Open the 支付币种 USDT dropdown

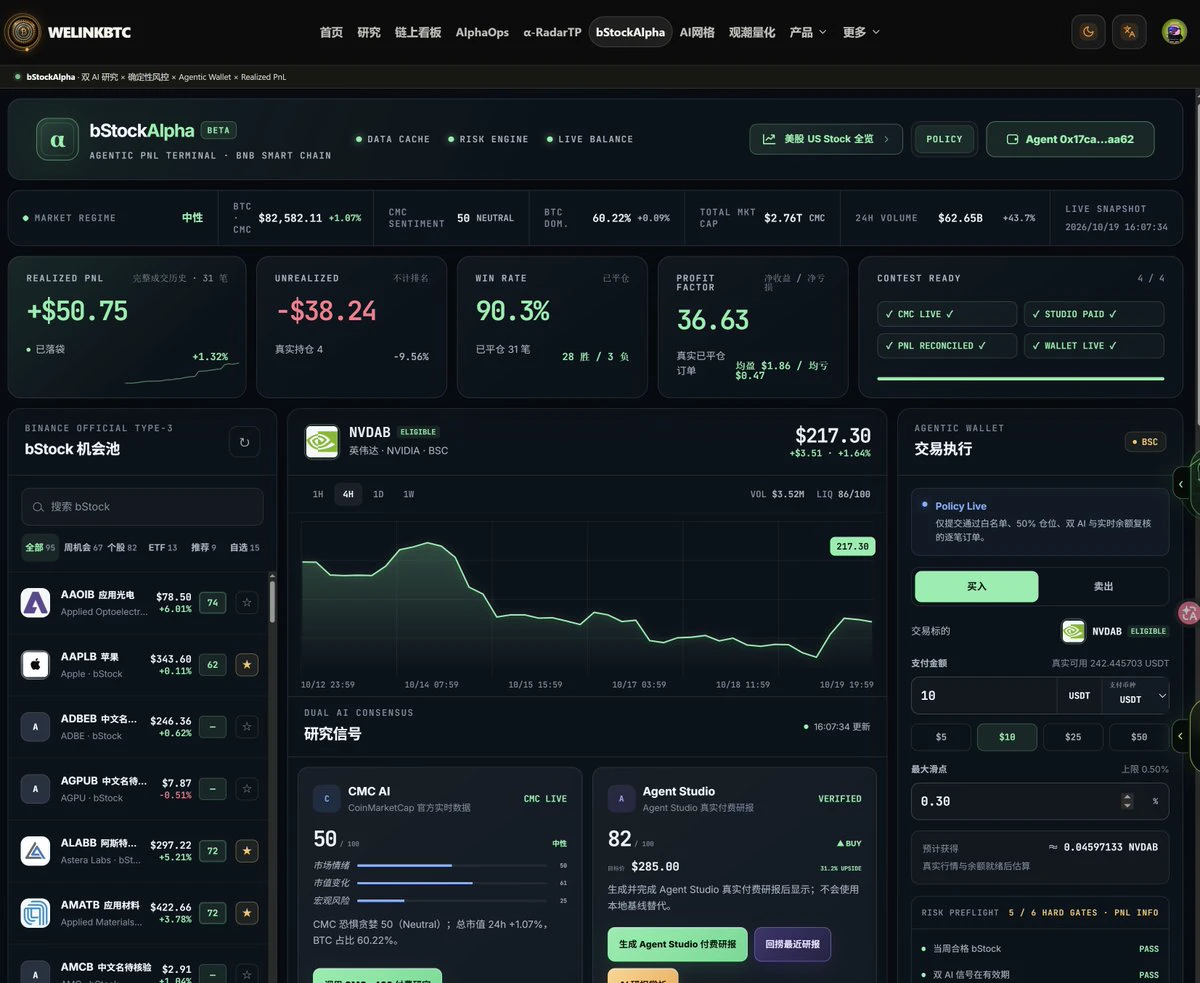(1135, 695)
